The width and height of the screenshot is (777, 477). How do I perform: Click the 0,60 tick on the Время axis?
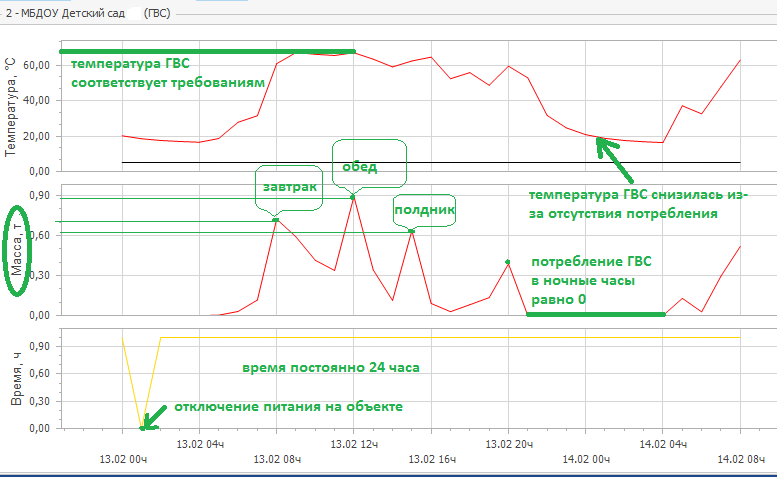[x=39, y=373]
